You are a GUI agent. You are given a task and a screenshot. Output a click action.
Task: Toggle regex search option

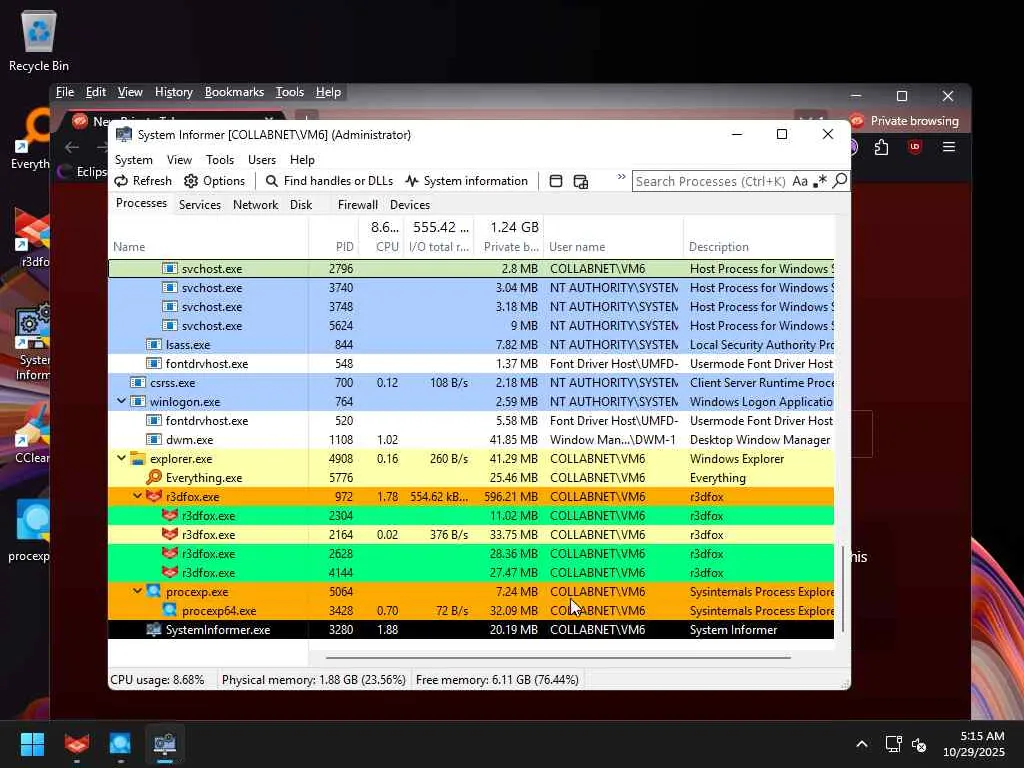pos(820,181)
